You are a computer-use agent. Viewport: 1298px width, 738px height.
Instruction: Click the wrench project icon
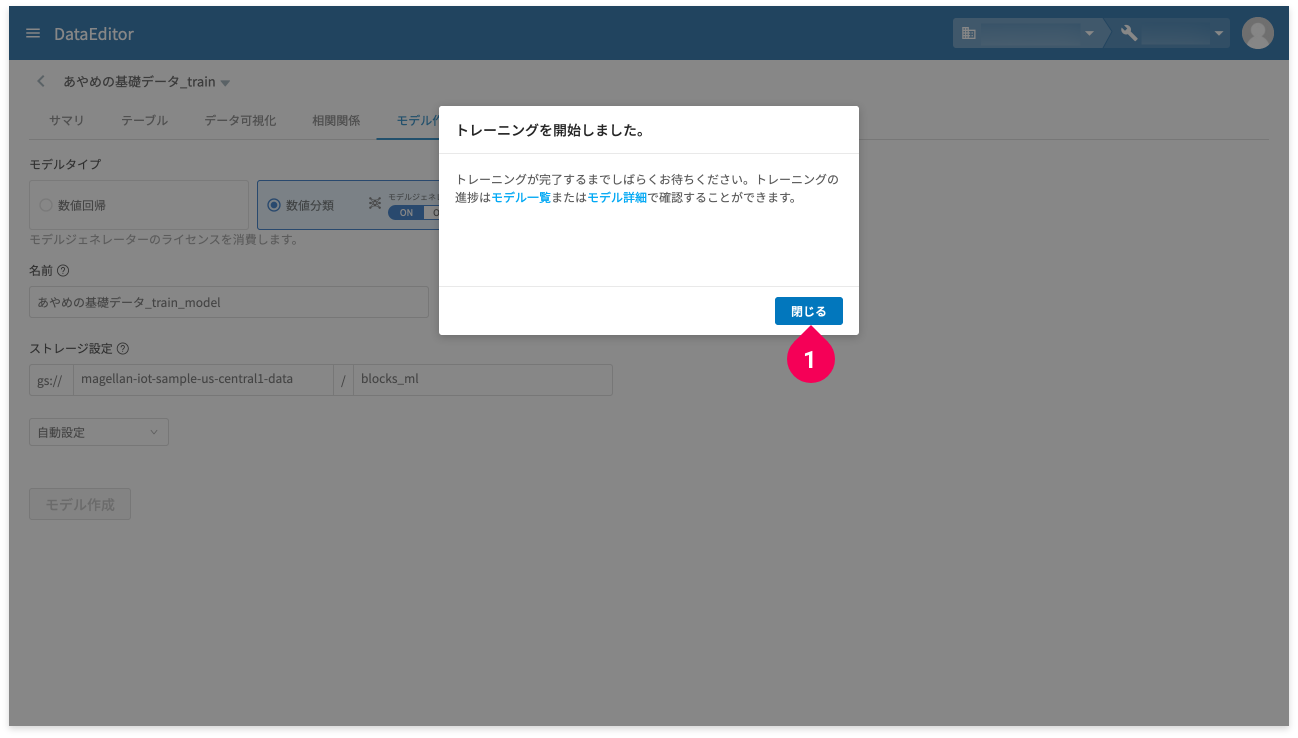1129,33
